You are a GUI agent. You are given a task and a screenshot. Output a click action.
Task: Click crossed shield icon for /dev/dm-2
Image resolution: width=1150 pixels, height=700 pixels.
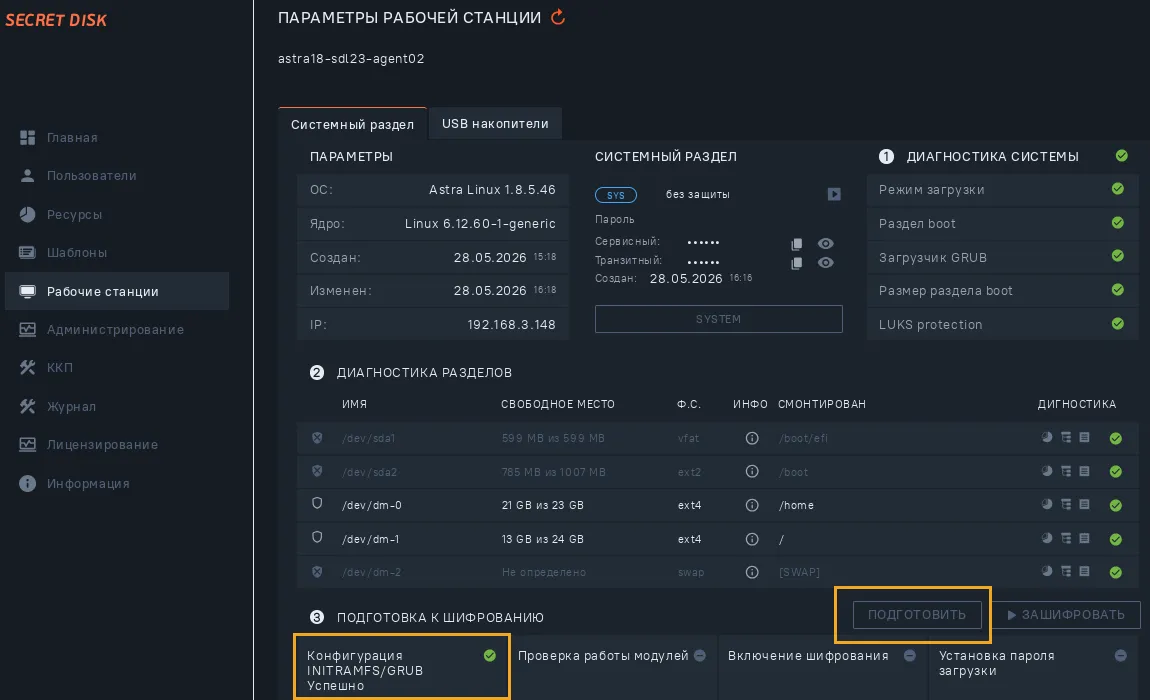(317, 571)
